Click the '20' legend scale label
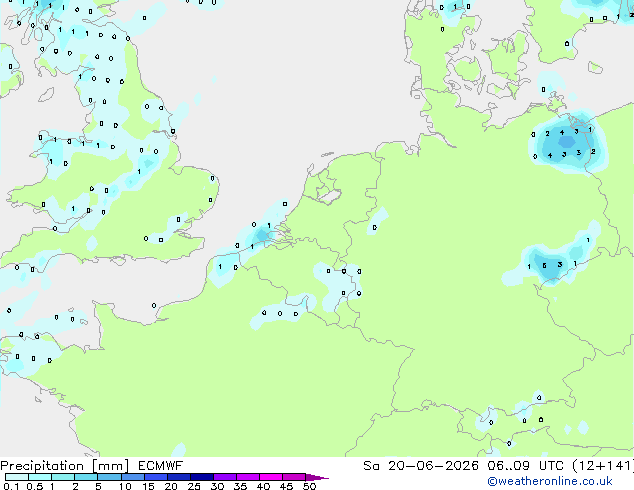 click(x=171, y=486)
